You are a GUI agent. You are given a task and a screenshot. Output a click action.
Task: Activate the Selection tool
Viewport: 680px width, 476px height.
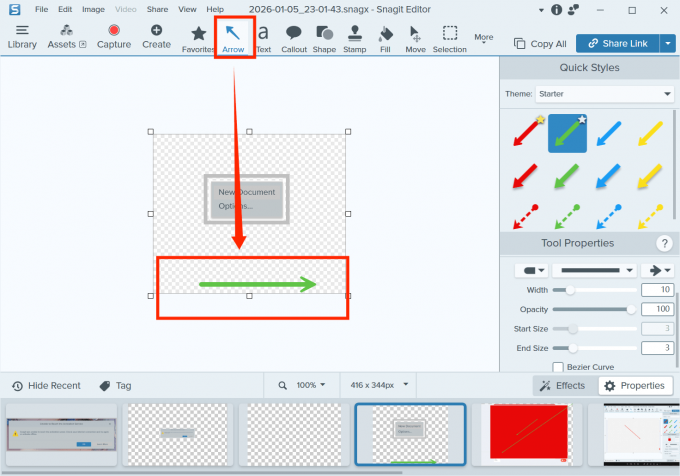pos(450,37)
